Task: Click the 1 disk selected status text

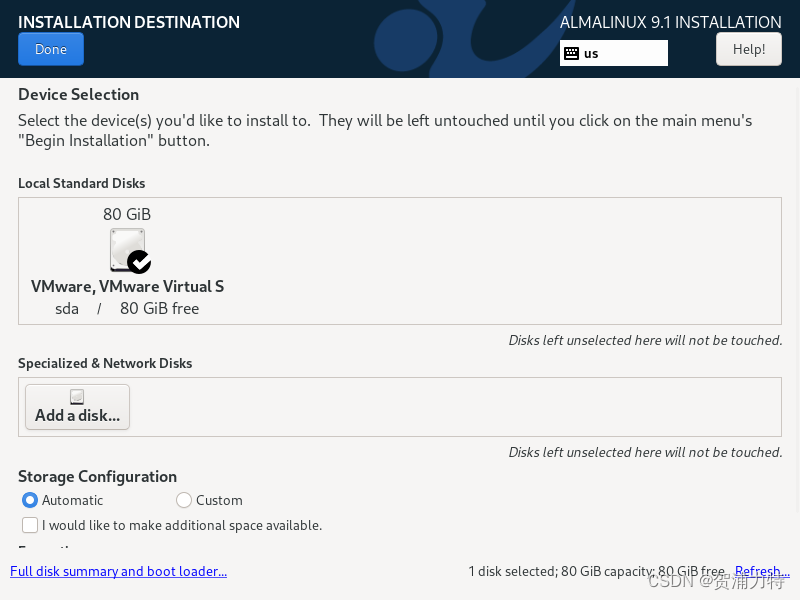Action: coord(597,571)
